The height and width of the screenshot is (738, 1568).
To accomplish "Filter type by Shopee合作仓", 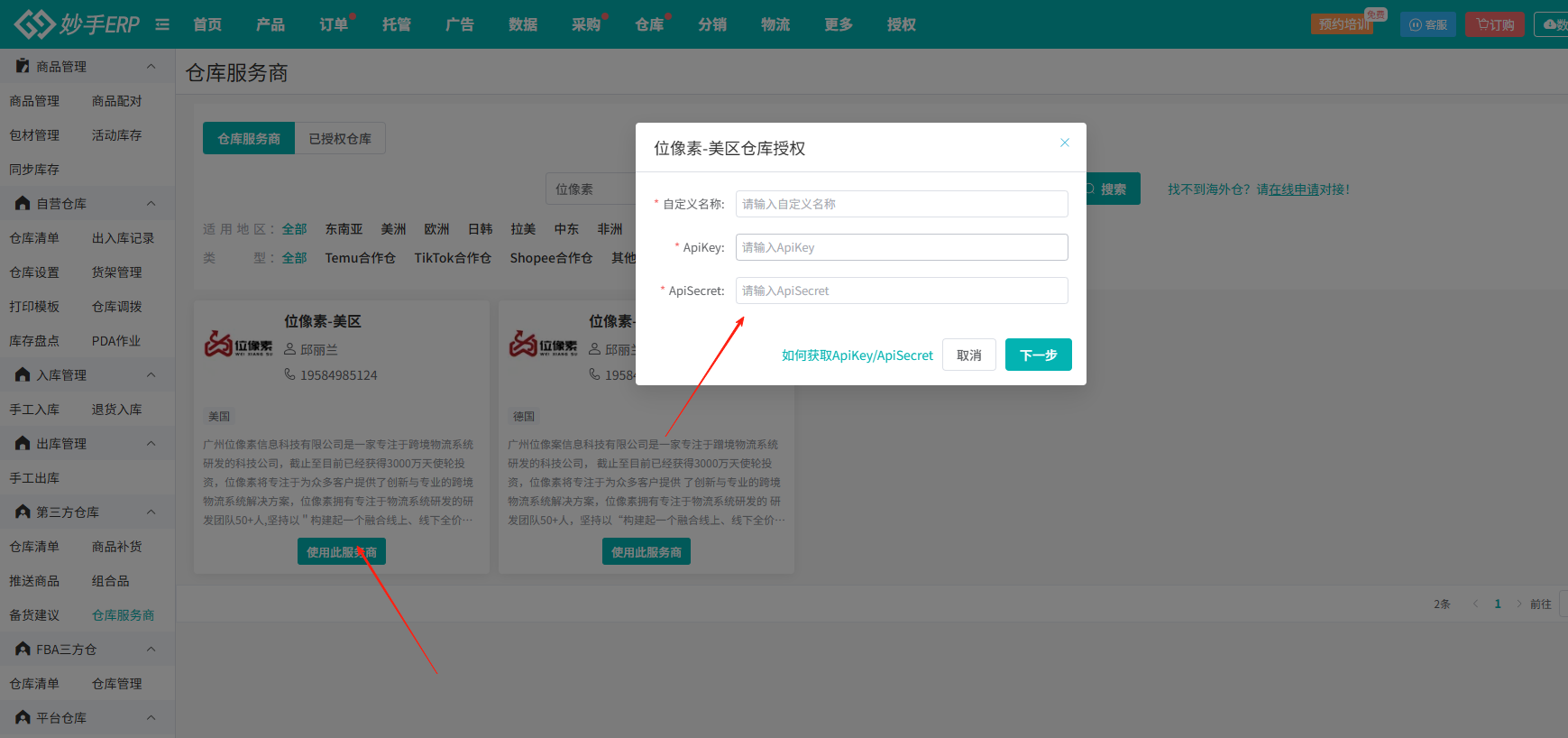I will [551, 258].
